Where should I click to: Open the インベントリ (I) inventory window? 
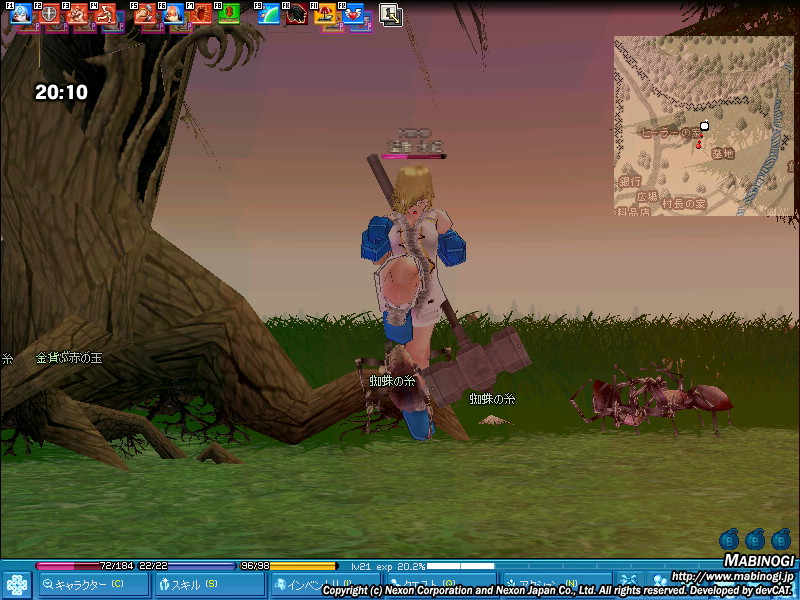[325, 585]
